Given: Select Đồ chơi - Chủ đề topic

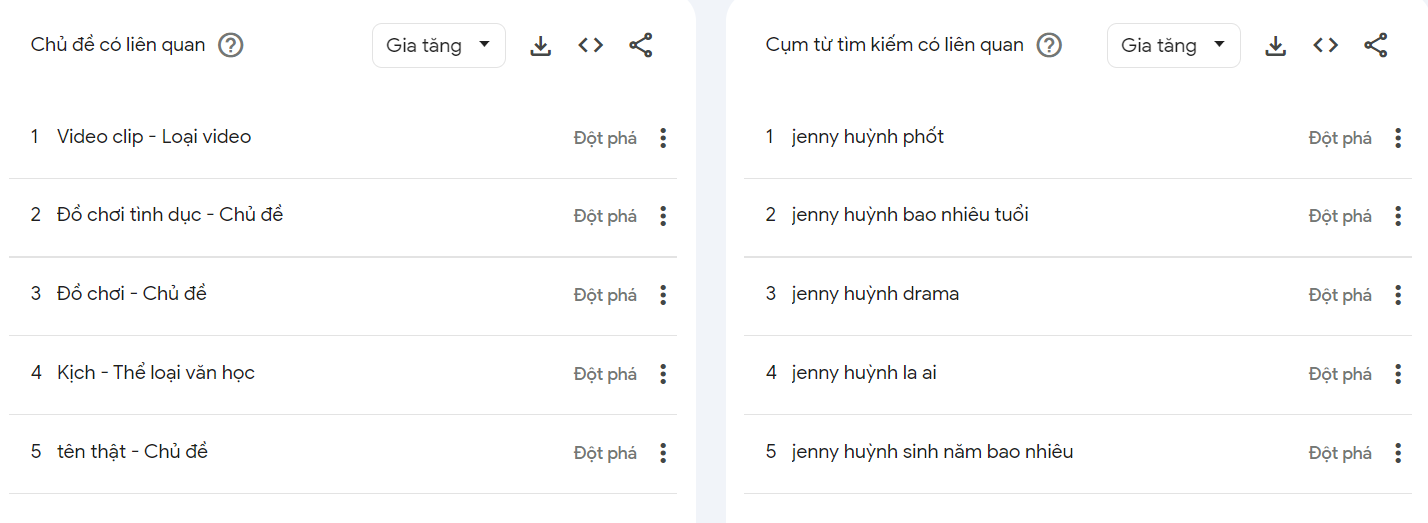Looking at the screenshot, I should 132,294.
